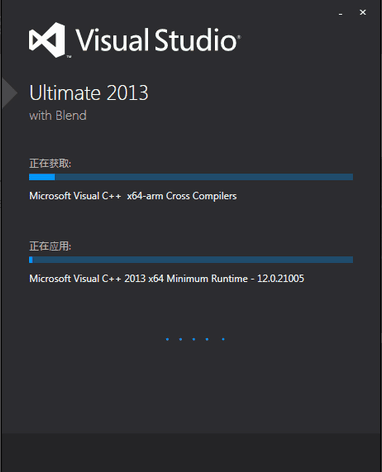Click the Visual Studio infinity logo icon
The image size is (382, 472).
point(47,40)
